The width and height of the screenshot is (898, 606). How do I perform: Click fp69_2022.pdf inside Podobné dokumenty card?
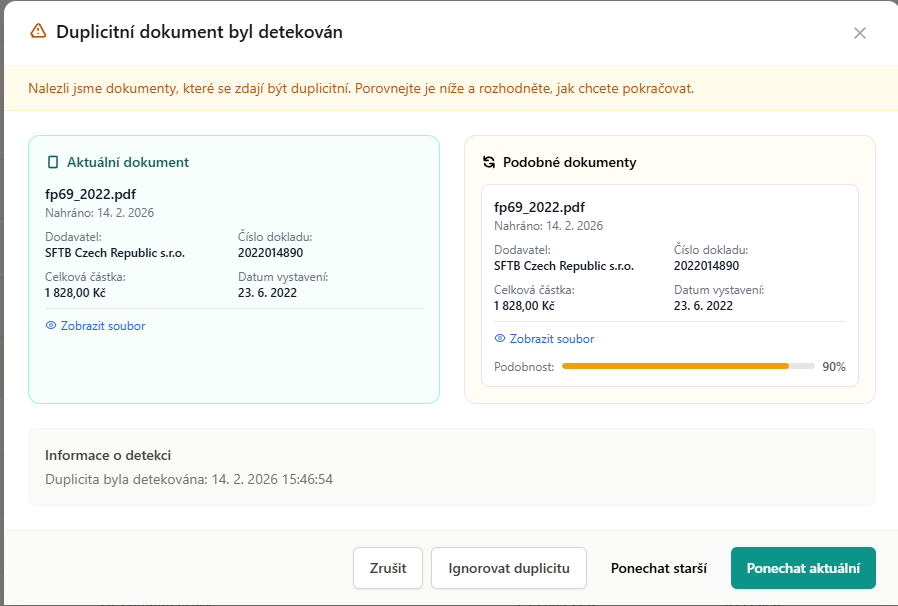coord(539,208)
